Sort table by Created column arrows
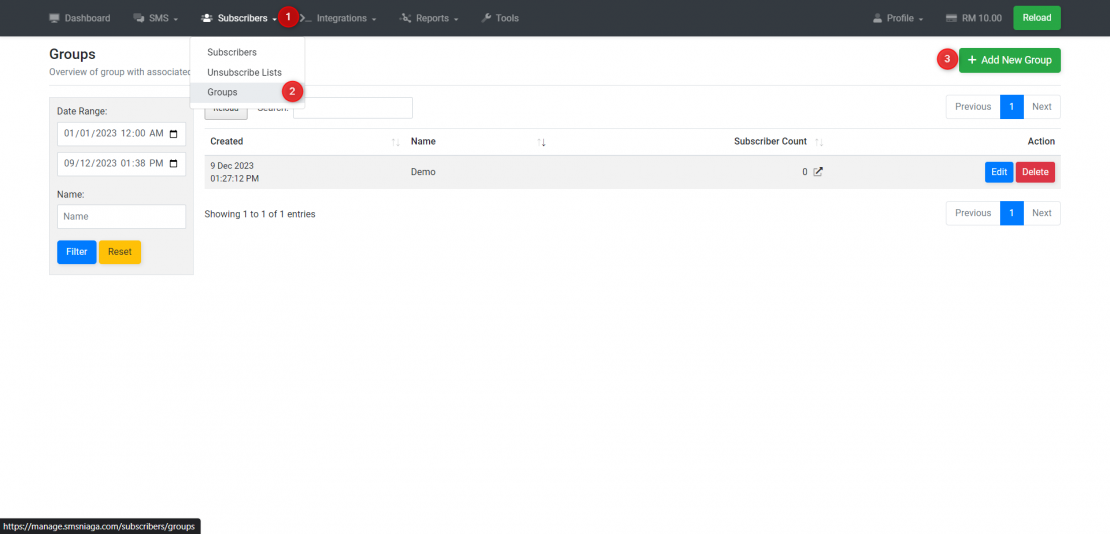The height and width of the screenshot is (534, 1110). pos(396,142)
